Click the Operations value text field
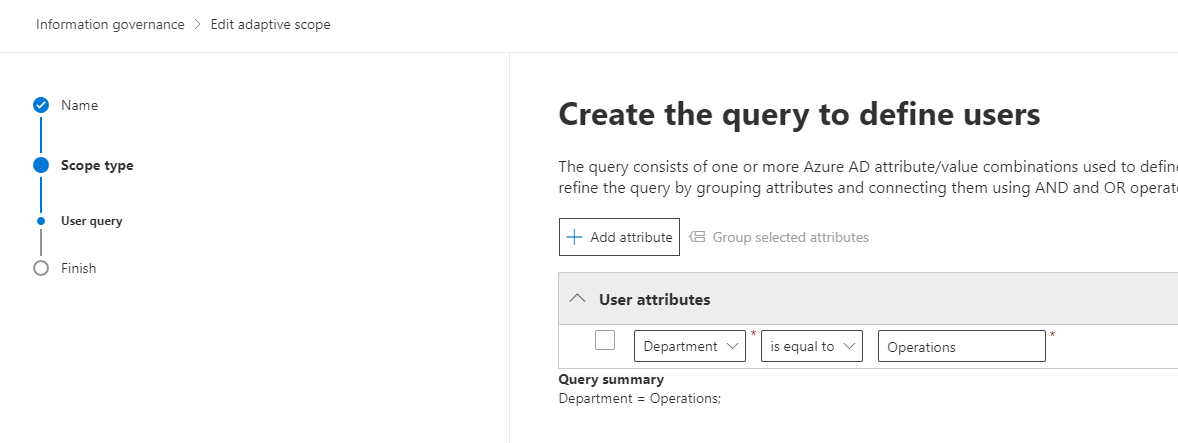The width and height of the screenshot is (1178, 443). click(x=961, y=347)
